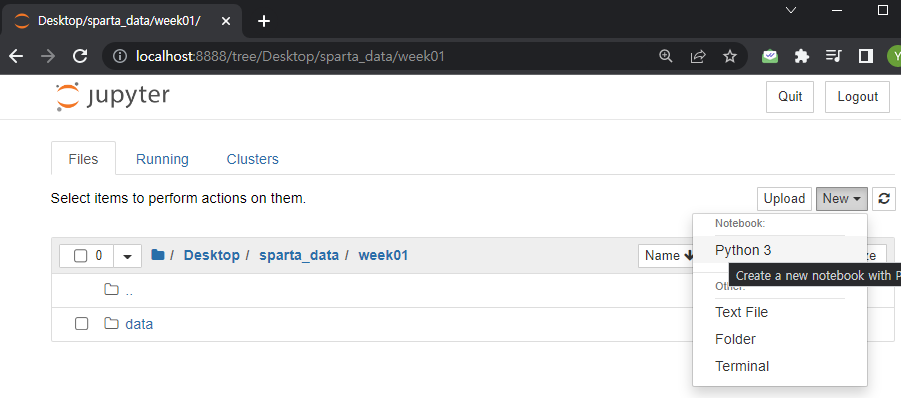Switch to the Clusters tab
The height and width of the screenshot is (398, 901).
coord(253,159)
